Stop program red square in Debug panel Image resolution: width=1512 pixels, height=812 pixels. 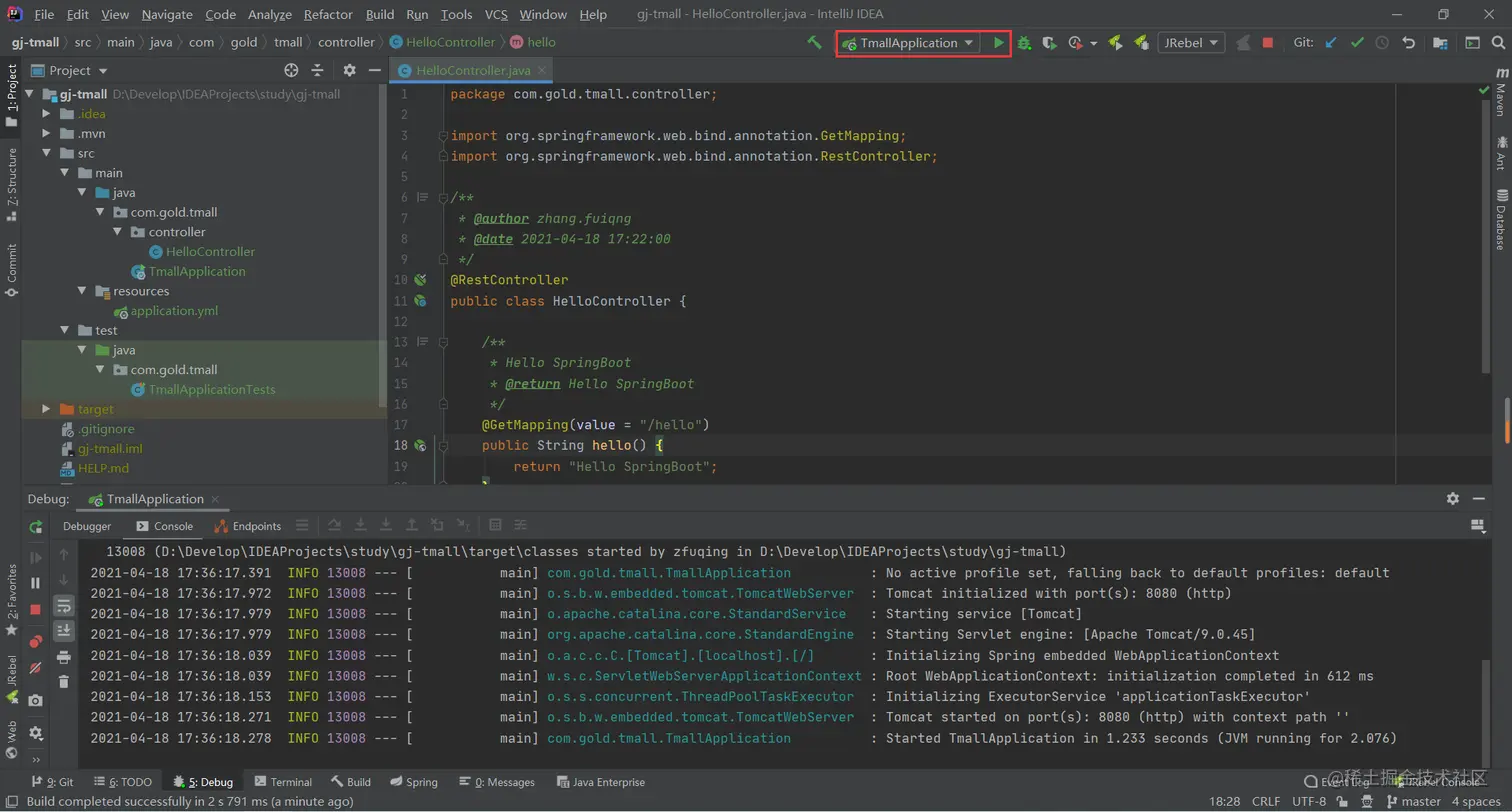pyautogui.click(x=36, y=608)
